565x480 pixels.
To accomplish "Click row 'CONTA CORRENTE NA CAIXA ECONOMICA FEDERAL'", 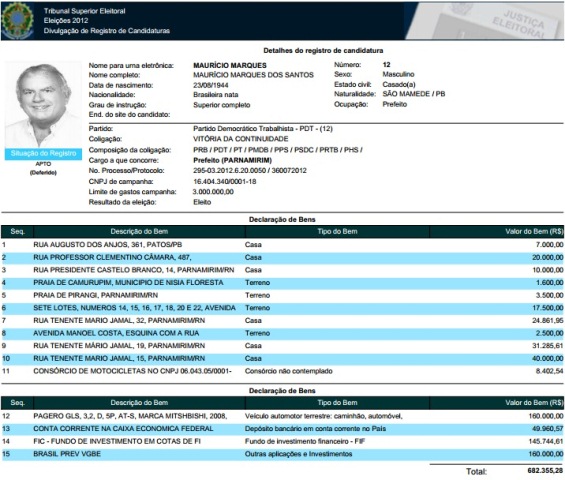I will (x=282, y=429).
